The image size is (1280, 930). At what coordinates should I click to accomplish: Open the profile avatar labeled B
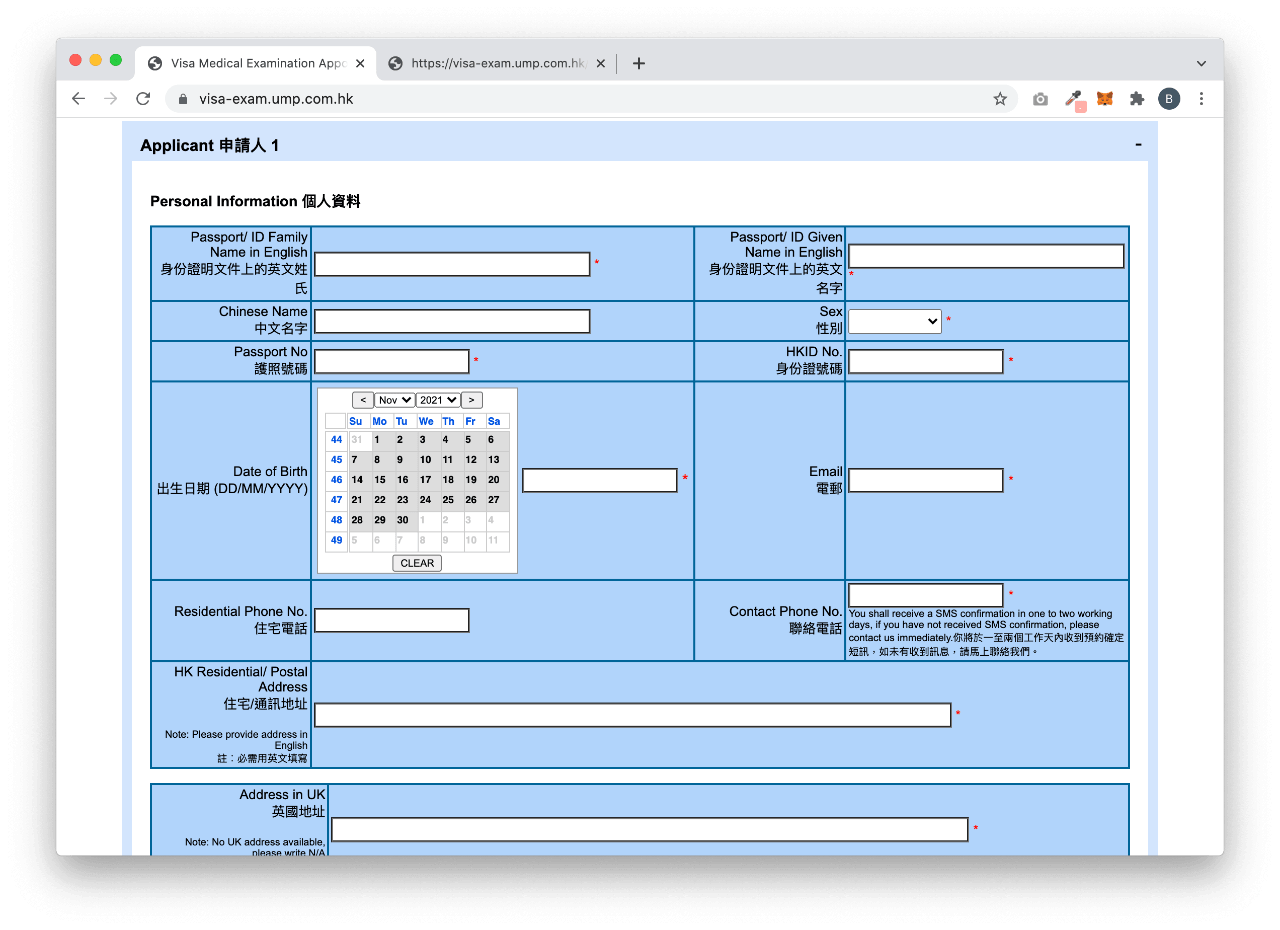[1169, 99]
